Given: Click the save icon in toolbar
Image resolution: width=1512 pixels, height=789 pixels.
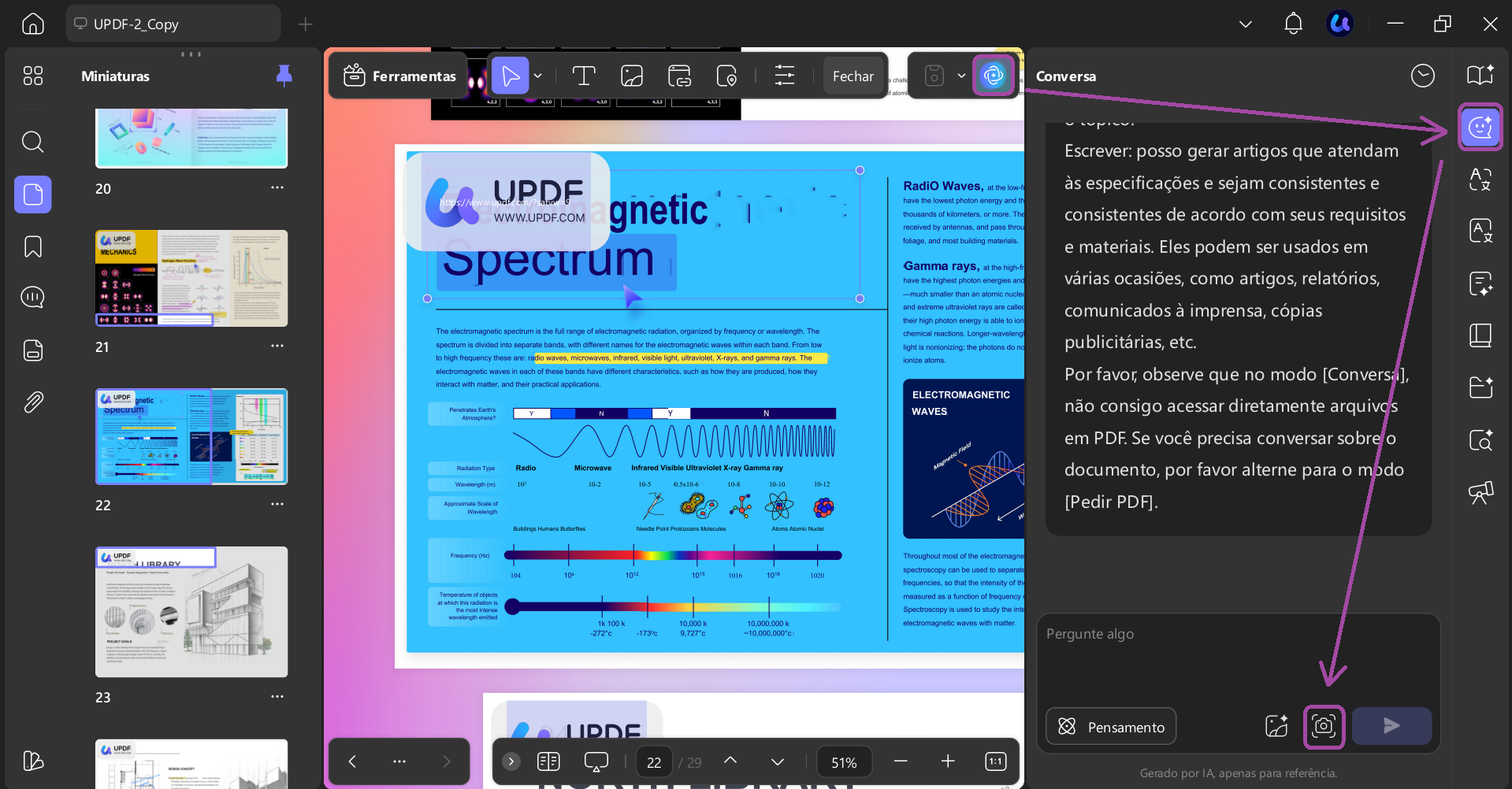Looking at the screenshot, I should point(934,76).
